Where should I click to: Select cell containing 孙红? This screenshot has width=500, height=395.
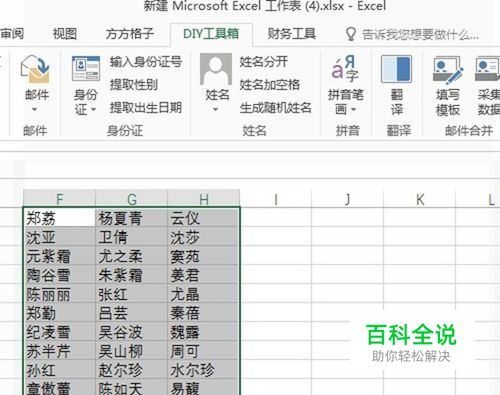[x=60, y=370]
